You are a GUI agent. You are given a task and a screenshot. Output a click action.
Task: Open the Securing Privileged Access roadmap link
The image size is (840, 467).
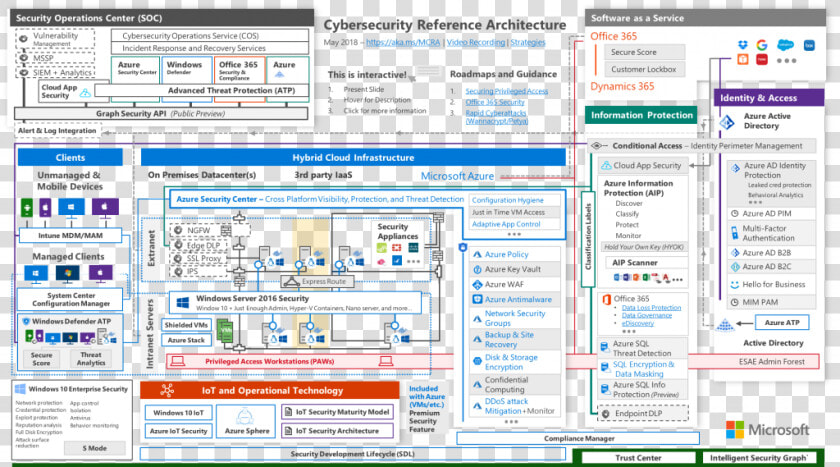point(506,91)
